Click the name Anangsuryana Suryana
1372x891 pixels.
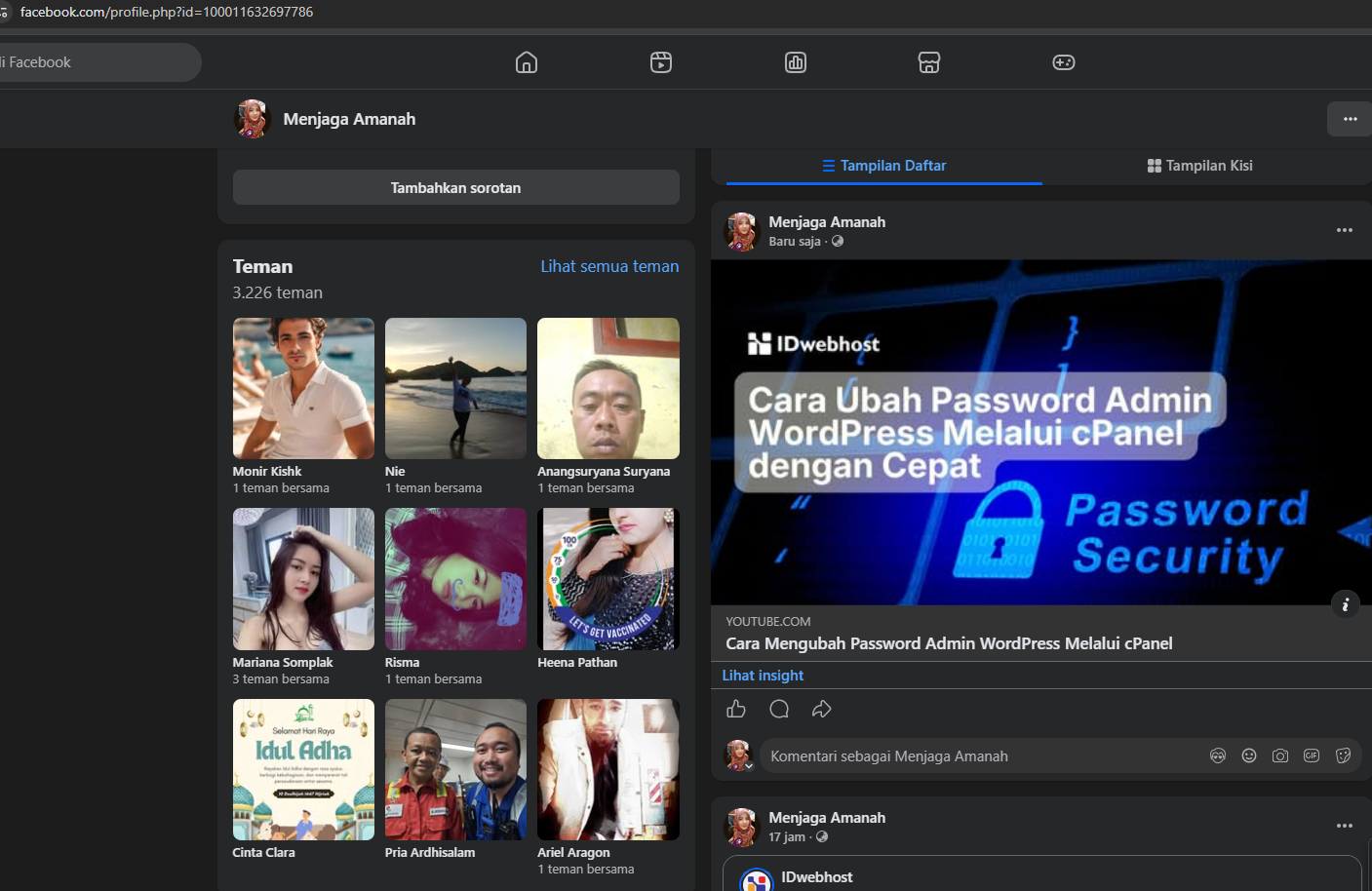604,472
